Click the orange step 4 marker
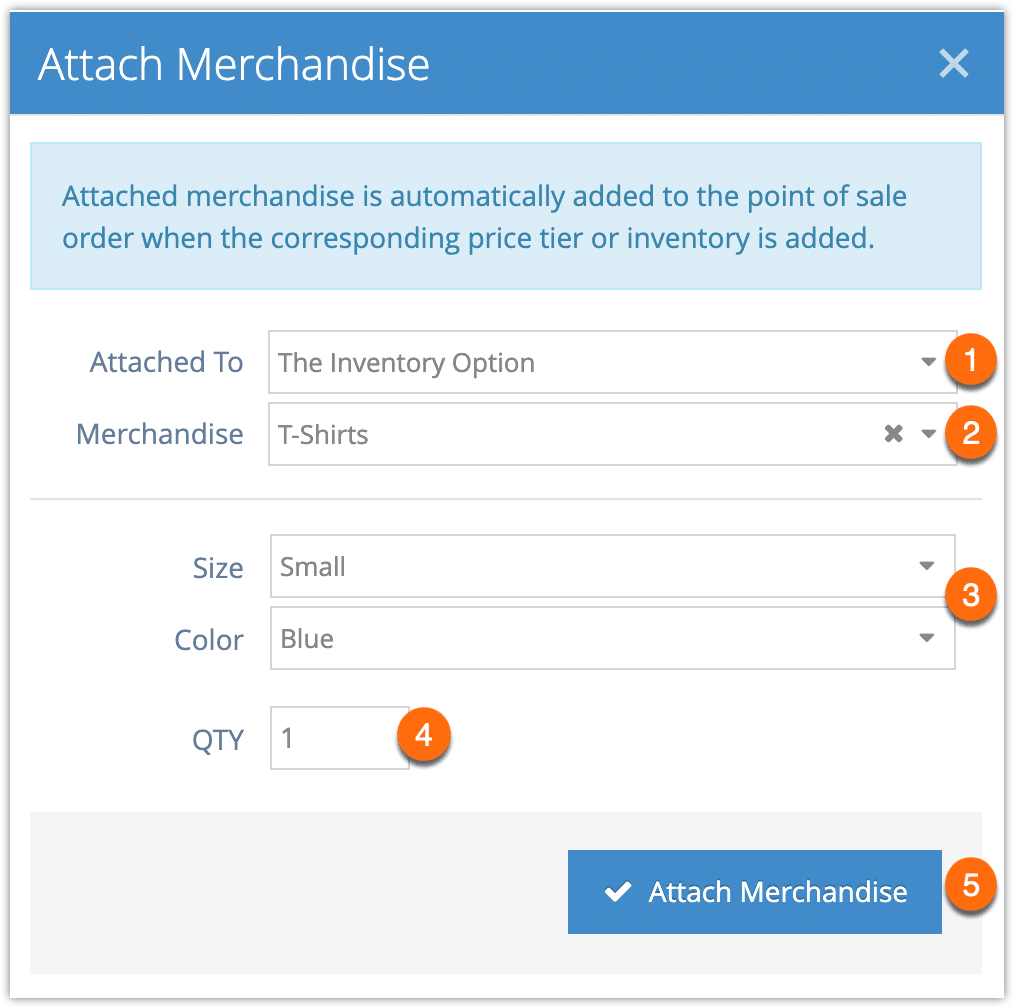Viewport: 1022px width, 1008px height. 424,735
